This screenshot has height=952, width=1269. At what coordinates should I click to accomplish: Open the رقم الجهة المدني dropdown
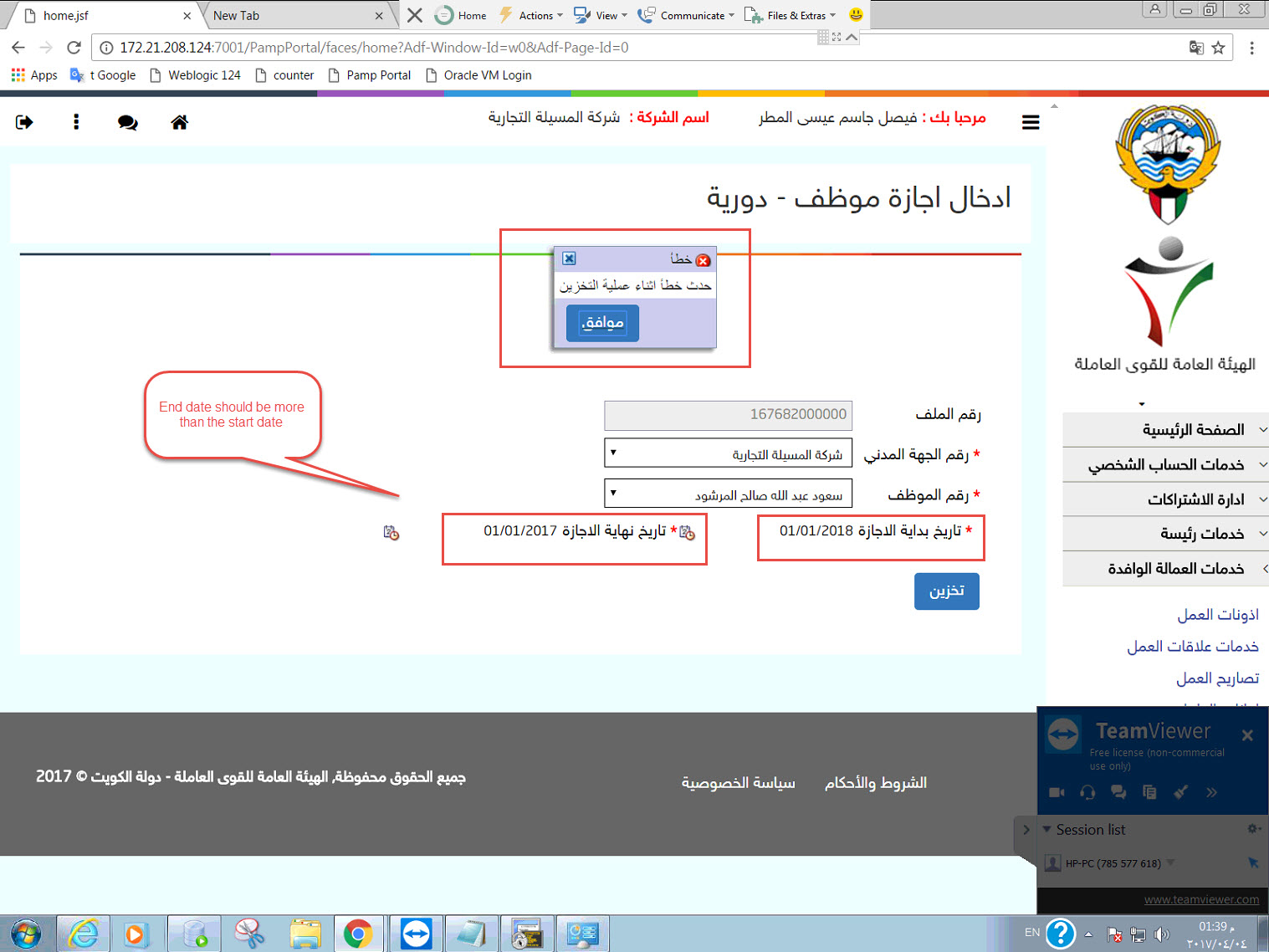pyautogui.click(x=728, y=453)
